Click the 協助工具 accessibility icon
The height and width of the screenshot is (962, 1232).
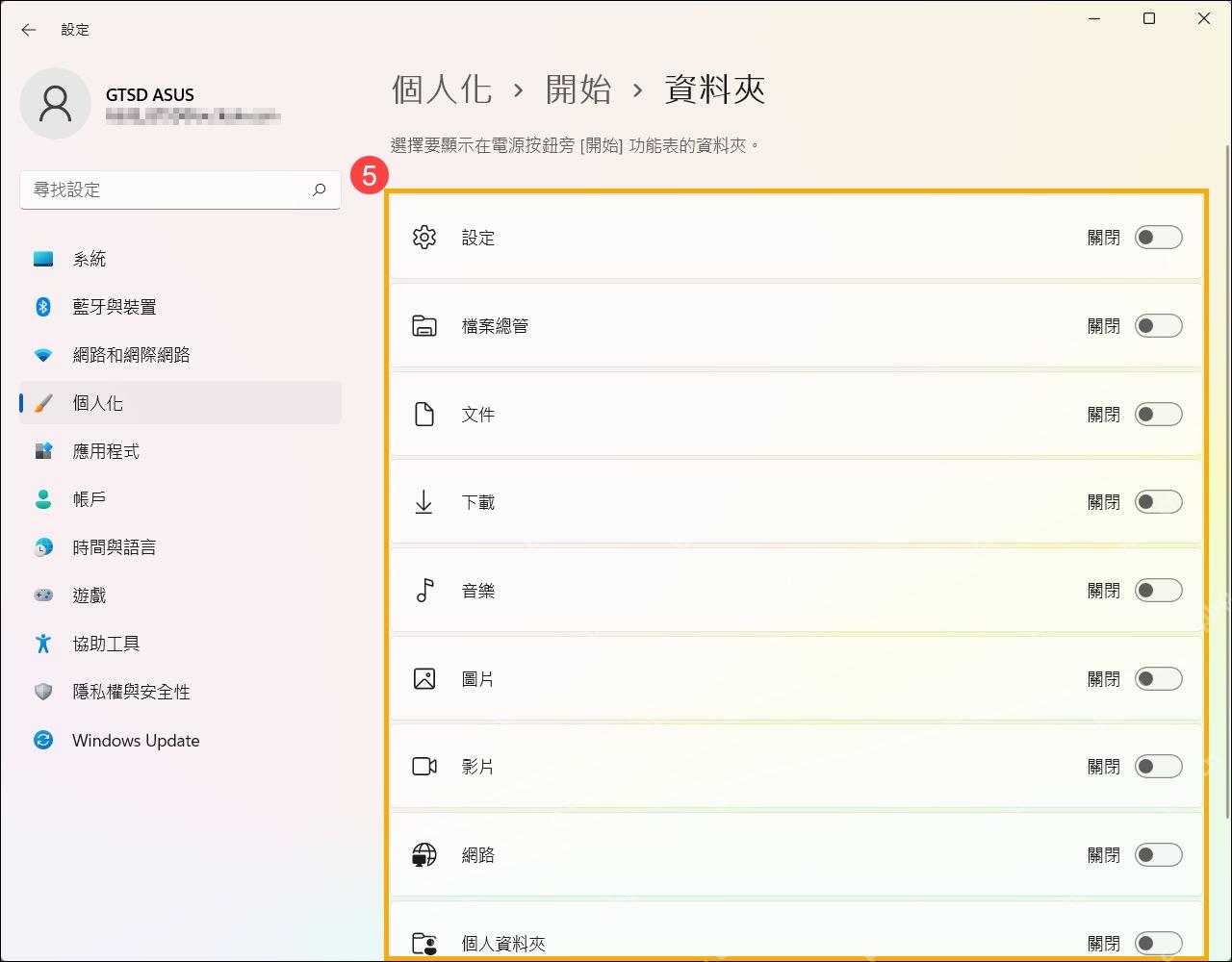pos(43,644)
